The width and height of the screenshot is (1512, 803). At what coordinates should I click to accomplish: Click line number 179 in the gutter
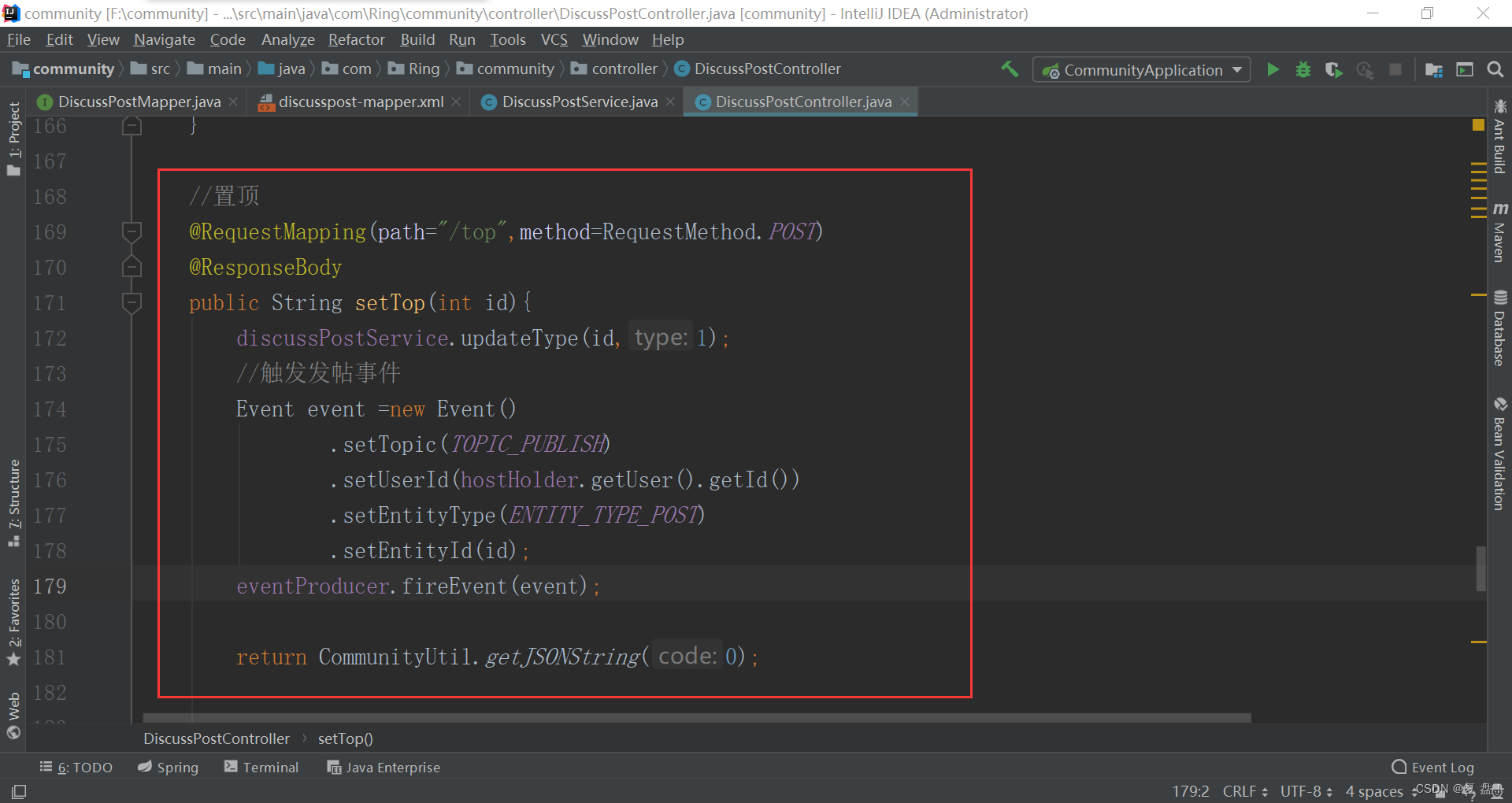pyautogui.click(x=50, y=587)
